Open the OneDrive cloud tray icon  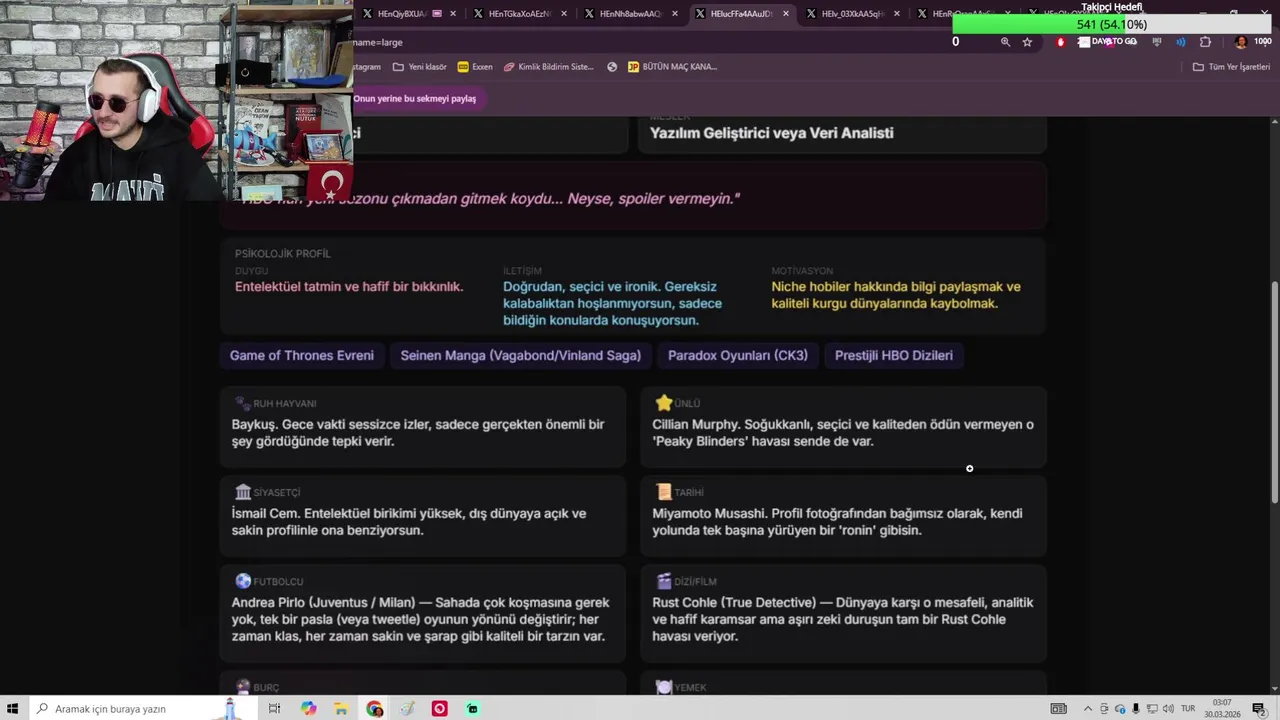tap(1120, 709)
